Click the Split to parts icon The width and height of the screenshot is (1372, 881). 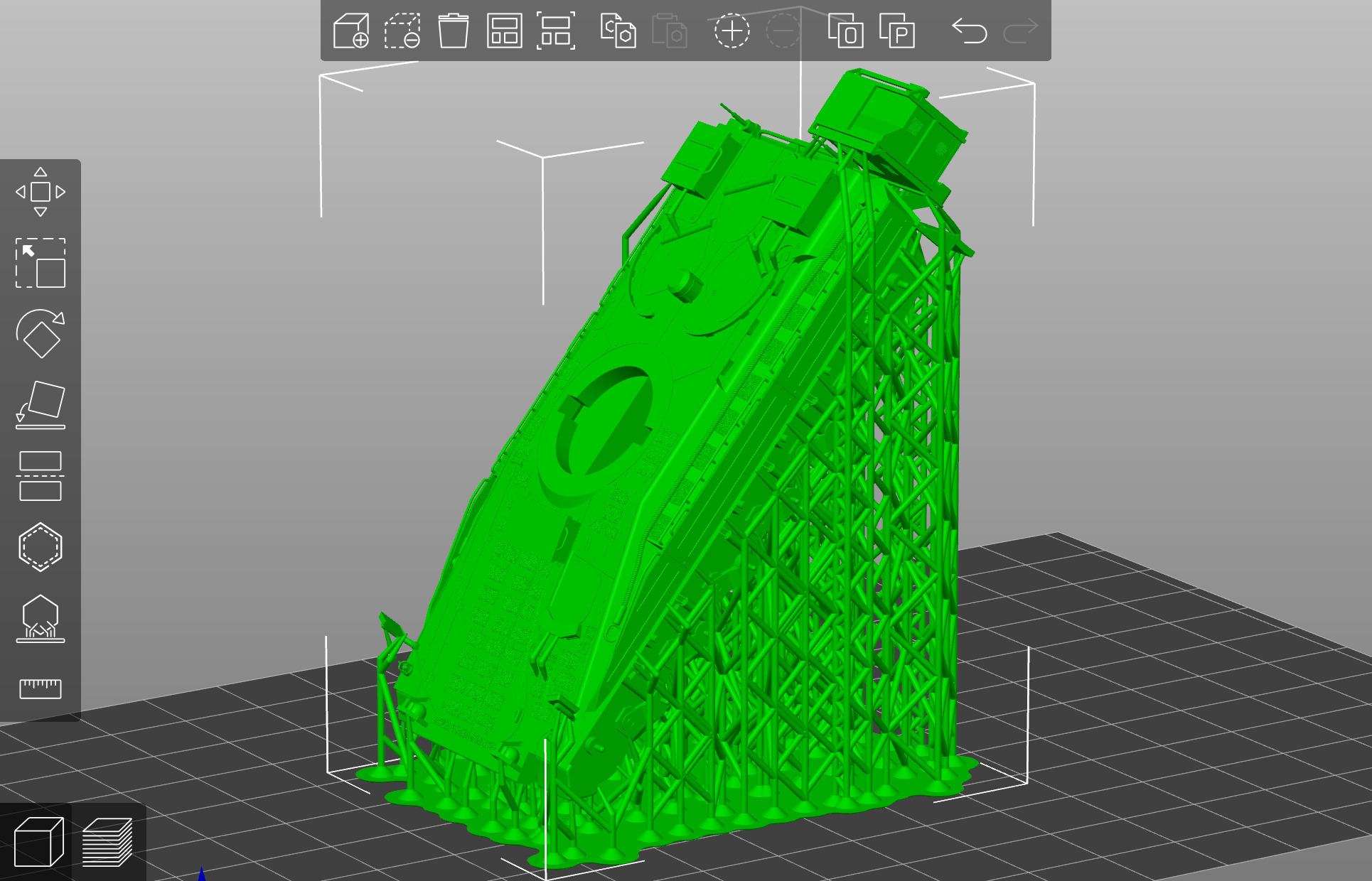(x=896, y=31)
